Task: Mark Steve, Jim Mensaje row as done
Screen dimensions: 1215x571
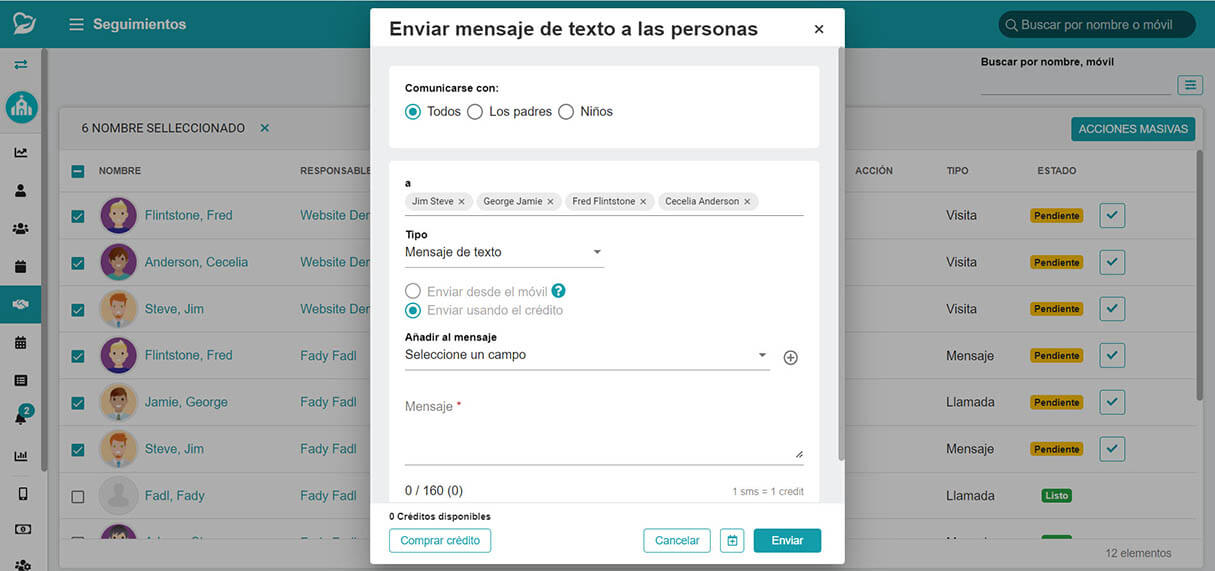Action: [x=1112, y=449]
